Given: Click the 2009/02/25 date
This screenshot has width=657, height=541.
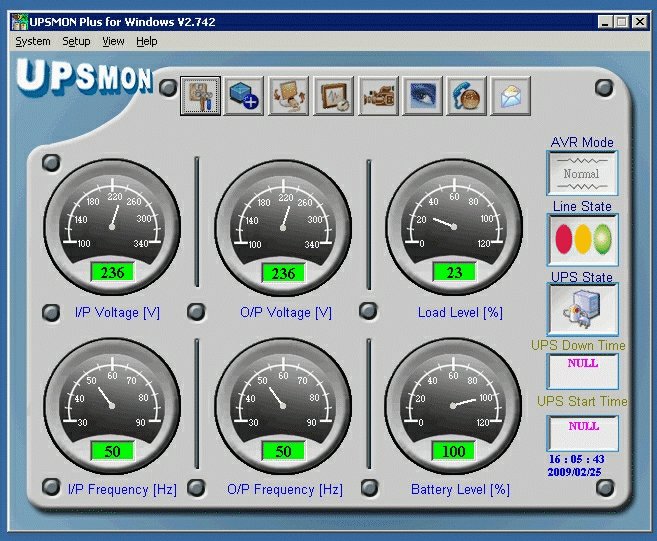Looking at the screenshot, I should click(574, 472).
